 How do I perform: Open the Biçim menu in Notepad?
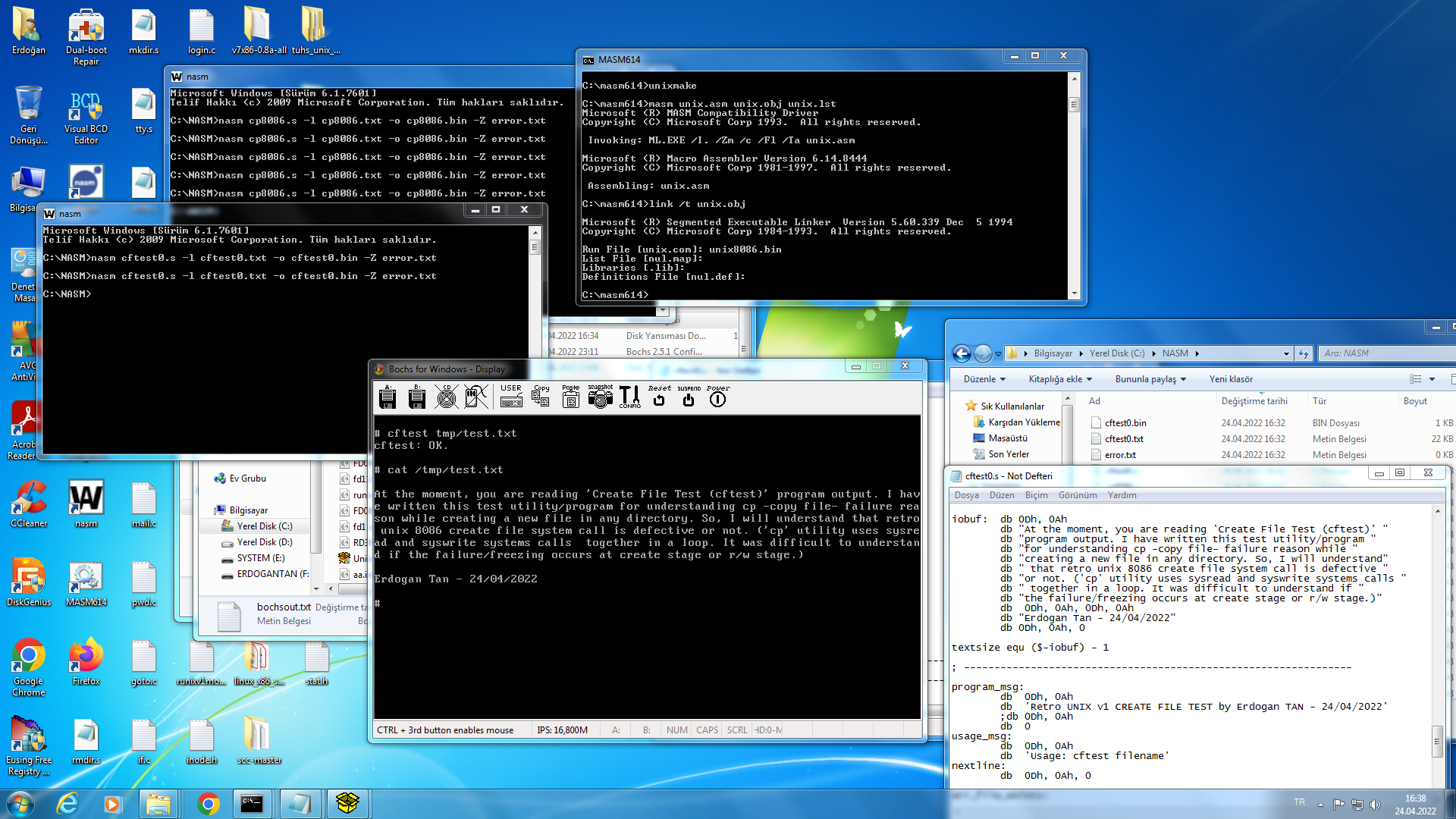pos(1036,495)
